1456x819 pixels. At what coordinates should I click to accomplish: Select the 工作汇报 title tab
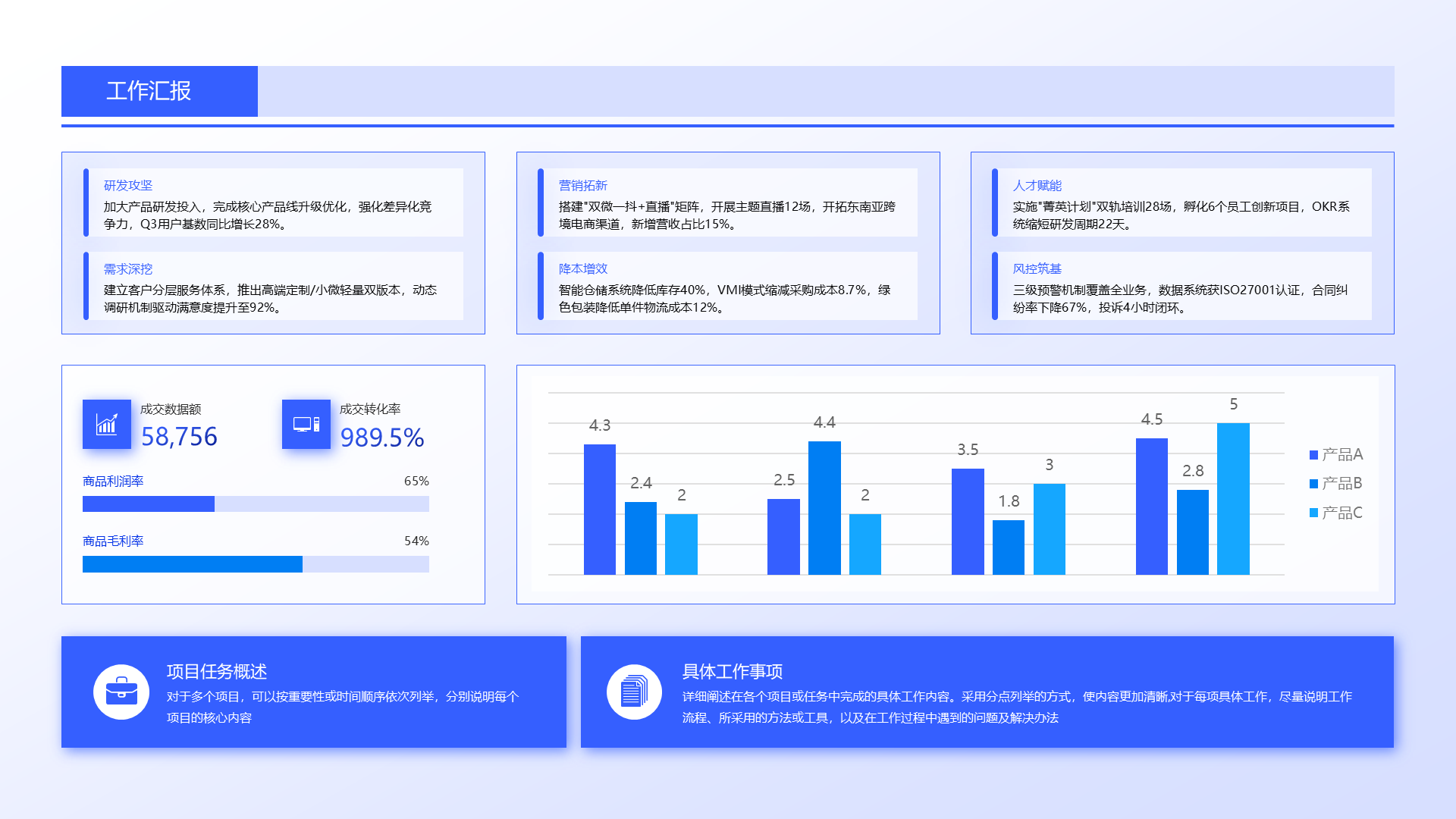[159, 91]
